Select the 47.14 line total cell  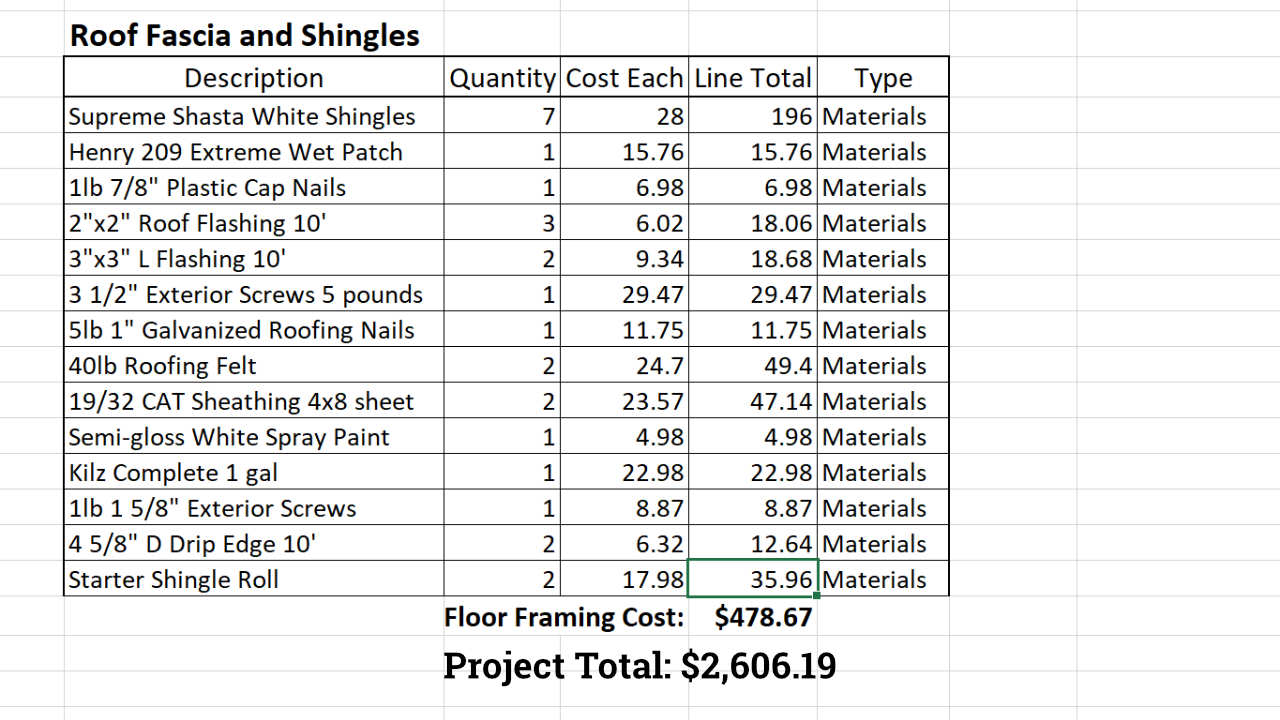coord(752,401)
